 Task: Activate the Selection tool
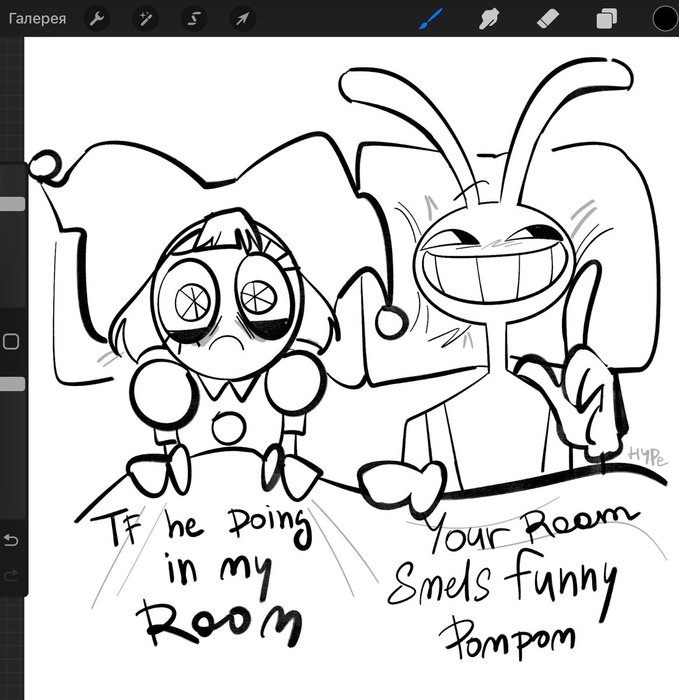coord(194,19)
